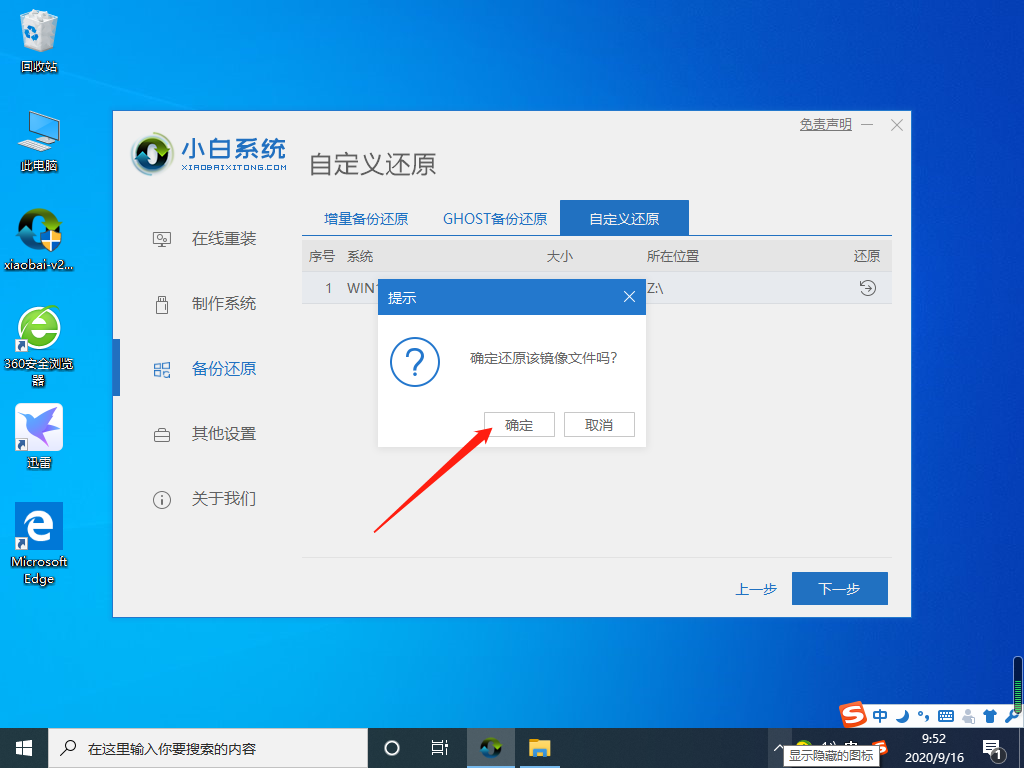Select the Microsoft Edge desktop shortcut
This screenshot has height=768, width=1024.
(x=39, y=544)
